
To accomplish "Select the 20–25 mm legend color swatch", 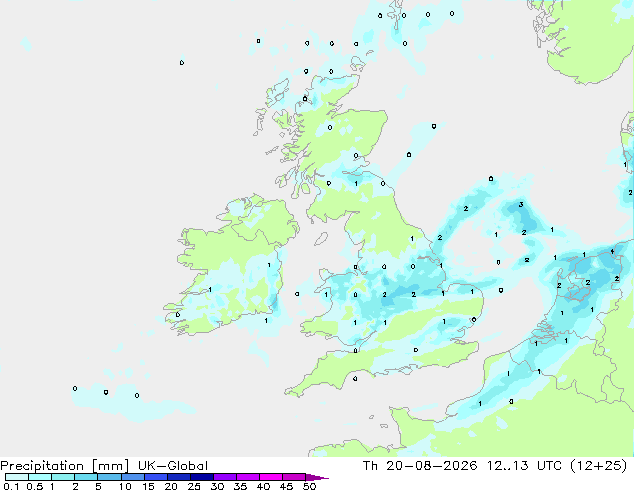I will pyautogui.click(x=178, y=477).
